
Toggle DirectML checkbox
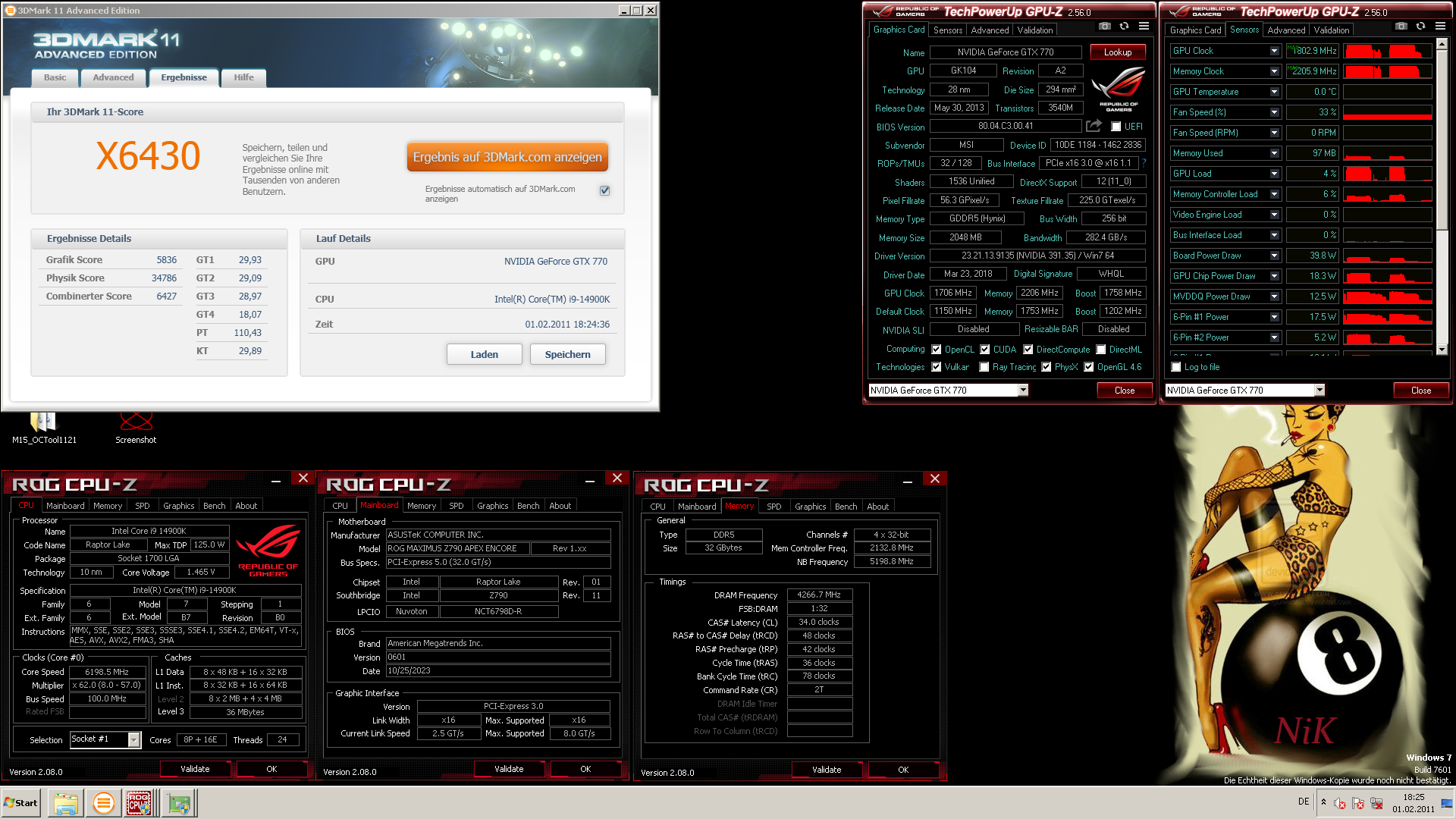point(1101,350)
